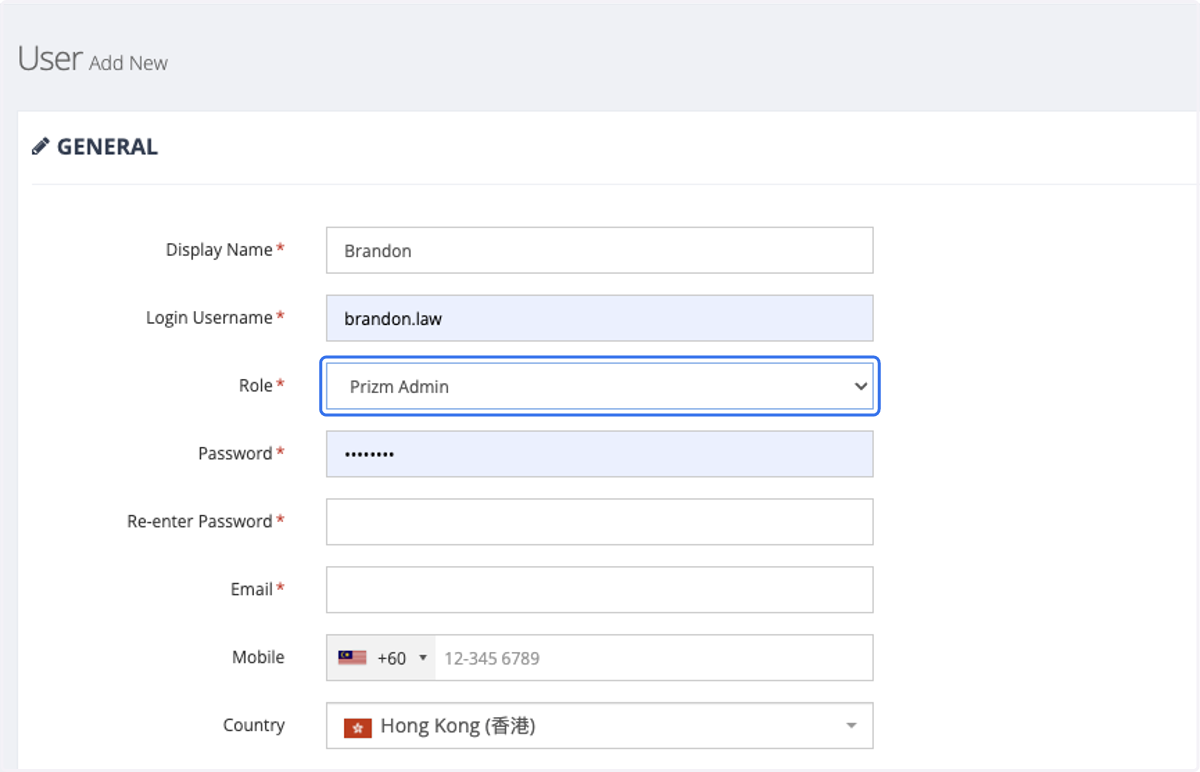Click the 'Password' label
This screenshot has width=1200, height=772.
[235, 454]
